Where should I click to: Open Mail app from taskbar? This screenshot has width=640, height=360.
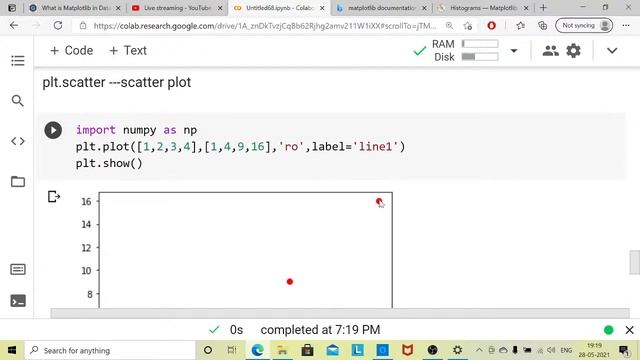click(x=333, y=350)
